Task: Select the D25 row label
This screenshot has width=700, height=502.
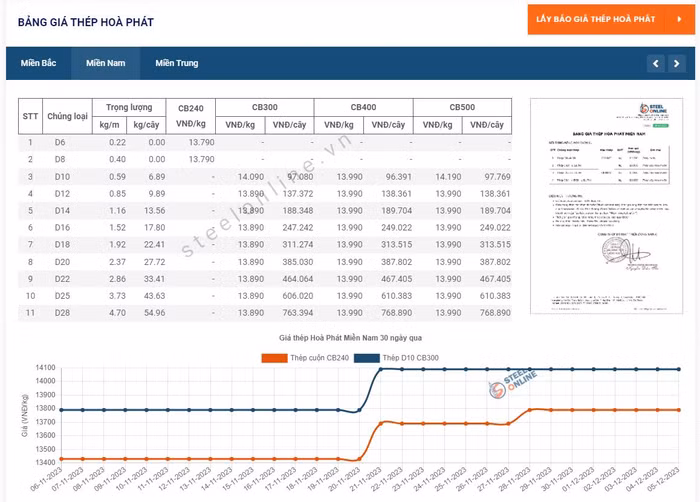Action: tap(62, 296)
